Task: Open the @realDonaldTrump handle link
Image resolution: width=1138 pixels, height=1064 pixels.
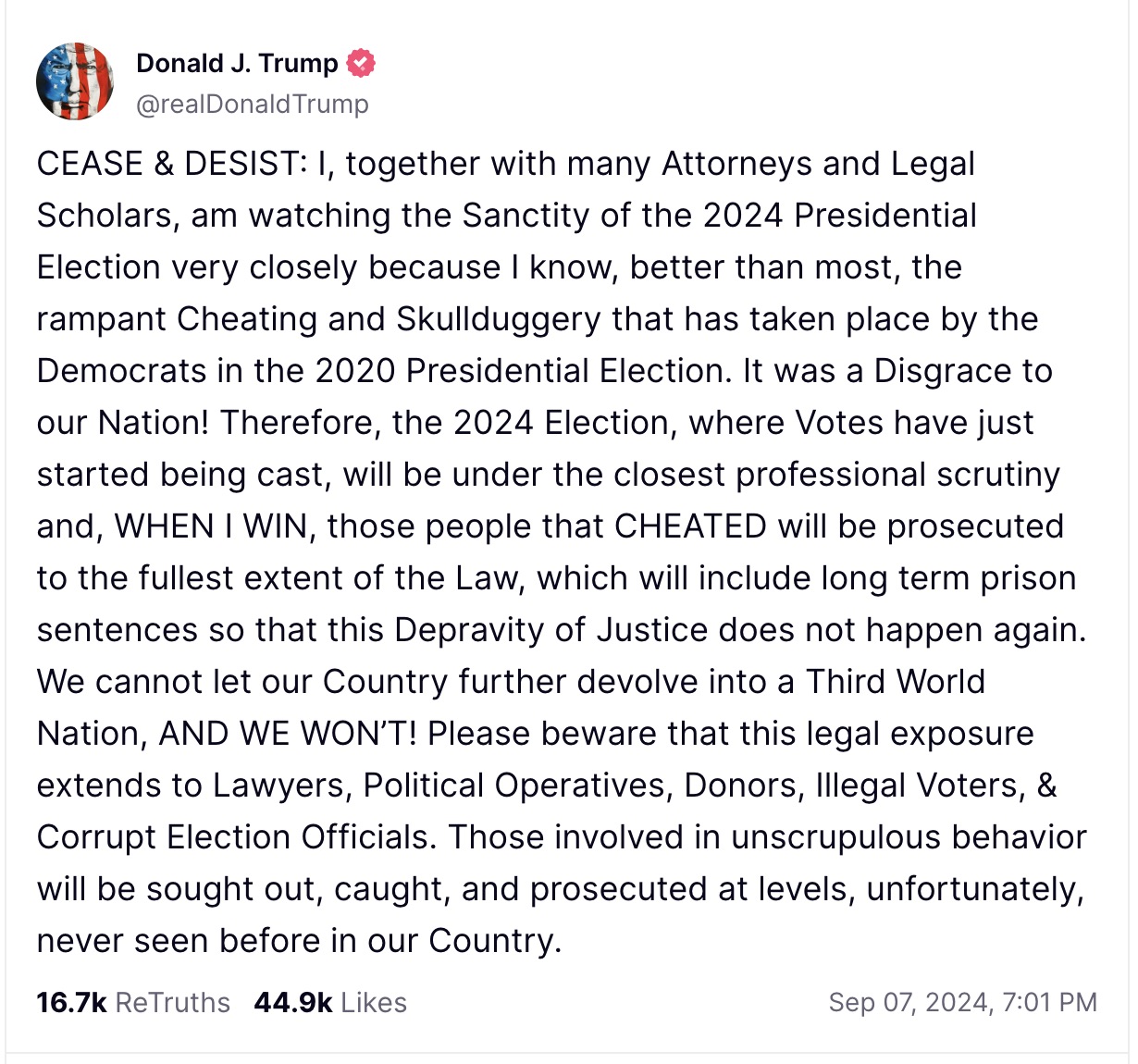Action: coord(252,104)
